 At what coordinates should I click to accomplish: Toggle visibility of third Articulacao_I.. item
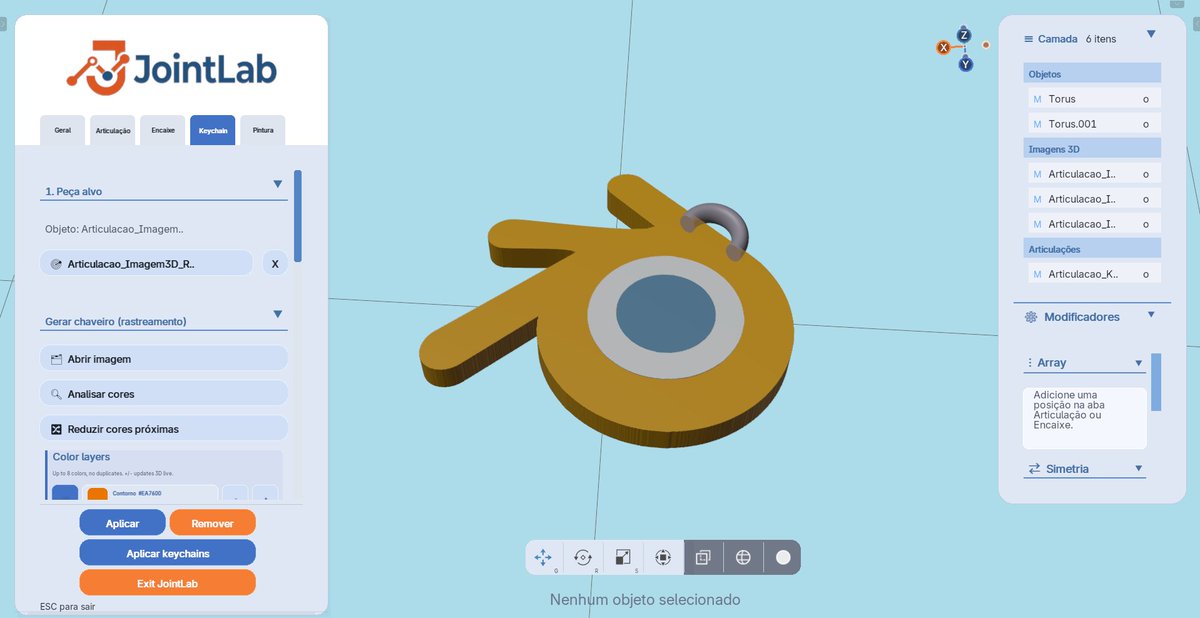(x=1146, y=224)
